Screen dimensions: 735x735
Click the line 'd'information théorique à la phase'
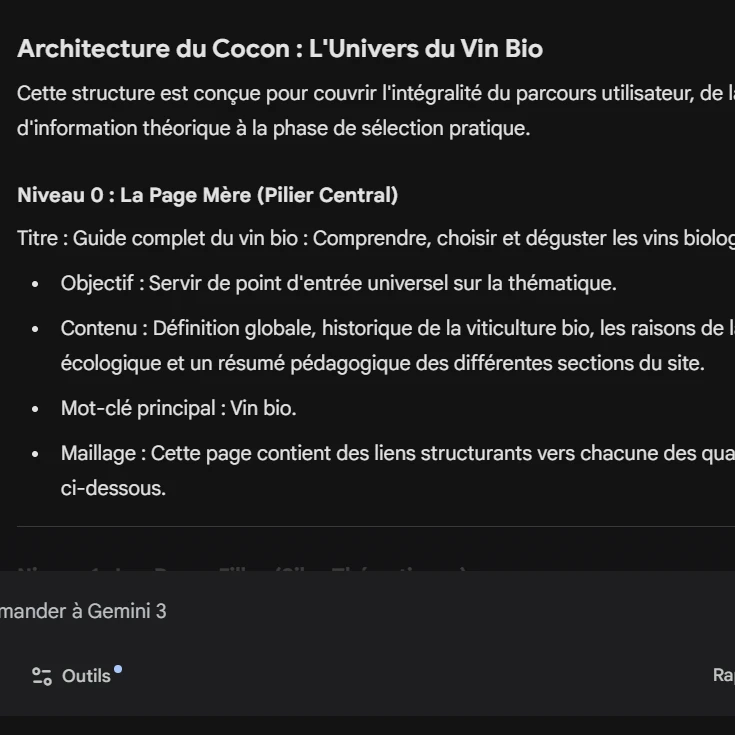pos(273,129)
